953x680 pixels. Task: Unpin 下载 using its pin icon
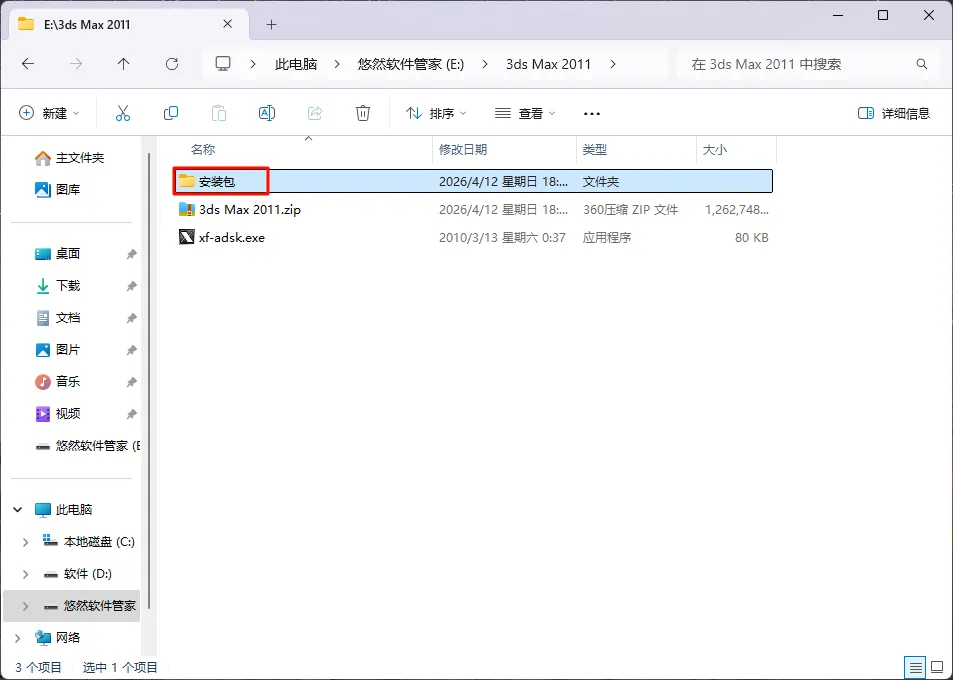point(131,286)
